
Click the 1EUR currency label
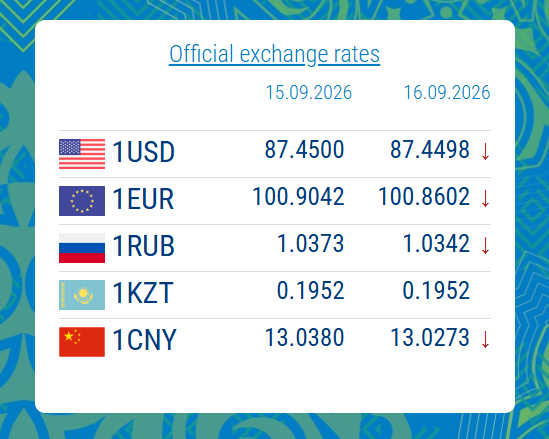coord(143,199)
